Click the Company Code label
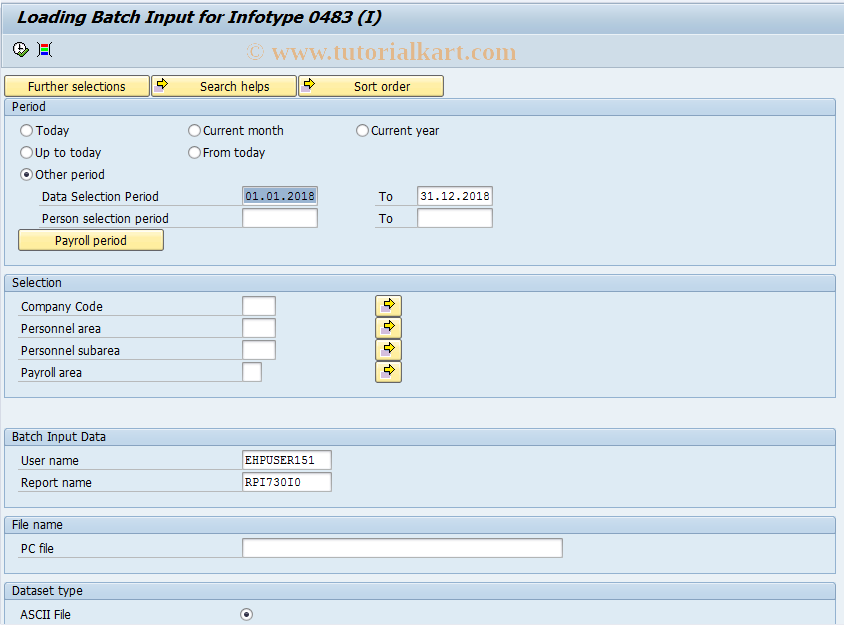This screenshot has width=844, height=627. tap(62, 307)
